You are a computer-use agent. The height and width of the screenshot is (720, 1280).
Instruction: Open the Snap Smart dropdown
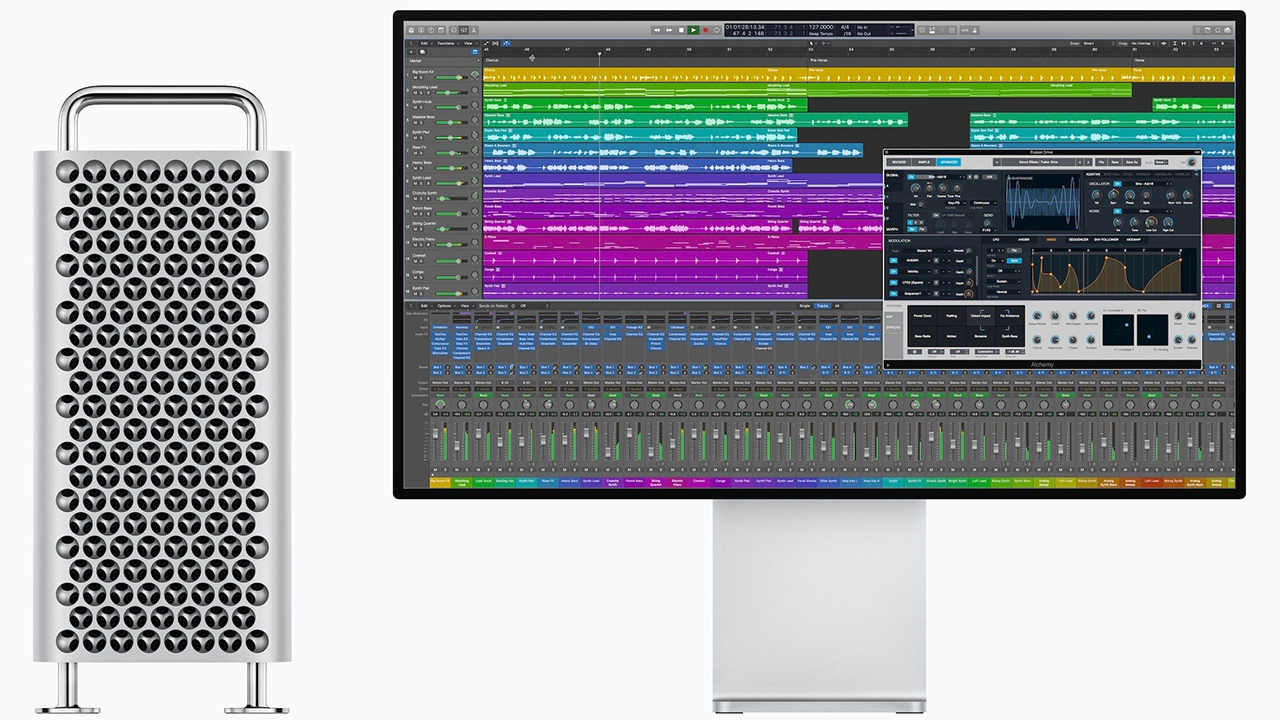tap(1099, 43)
